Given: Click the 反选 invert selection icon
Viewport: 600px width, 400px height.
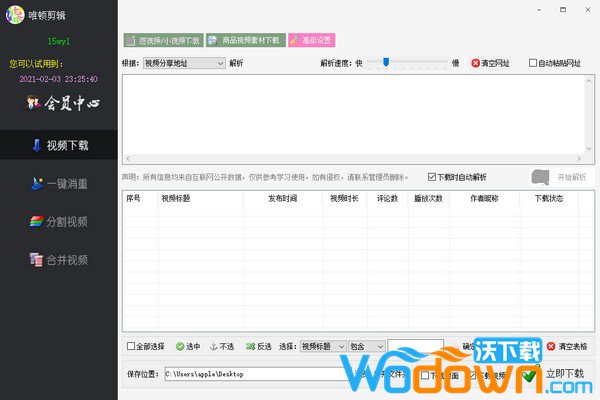Looking at the screenshot, I should click(x=250, y=346).
